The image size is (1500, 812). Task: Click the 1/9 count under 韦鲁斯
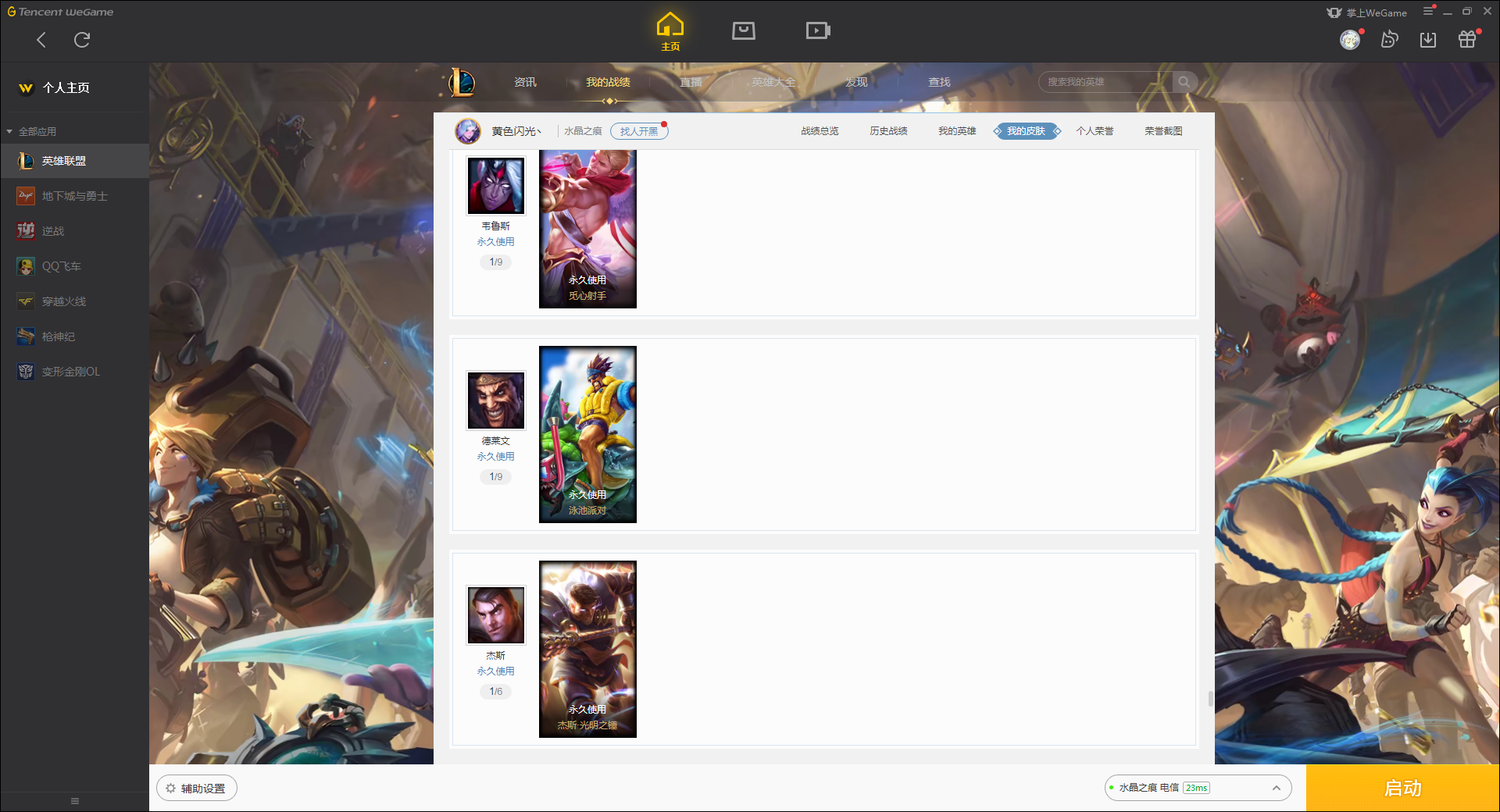click(496, 262)
